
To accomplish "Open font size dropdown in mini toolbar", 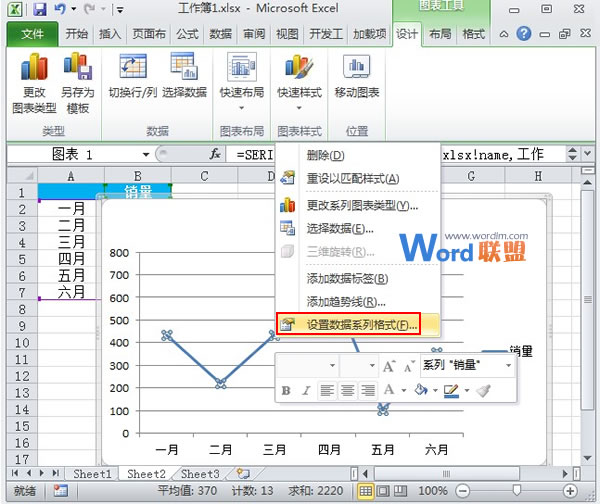I will (372, 365).
